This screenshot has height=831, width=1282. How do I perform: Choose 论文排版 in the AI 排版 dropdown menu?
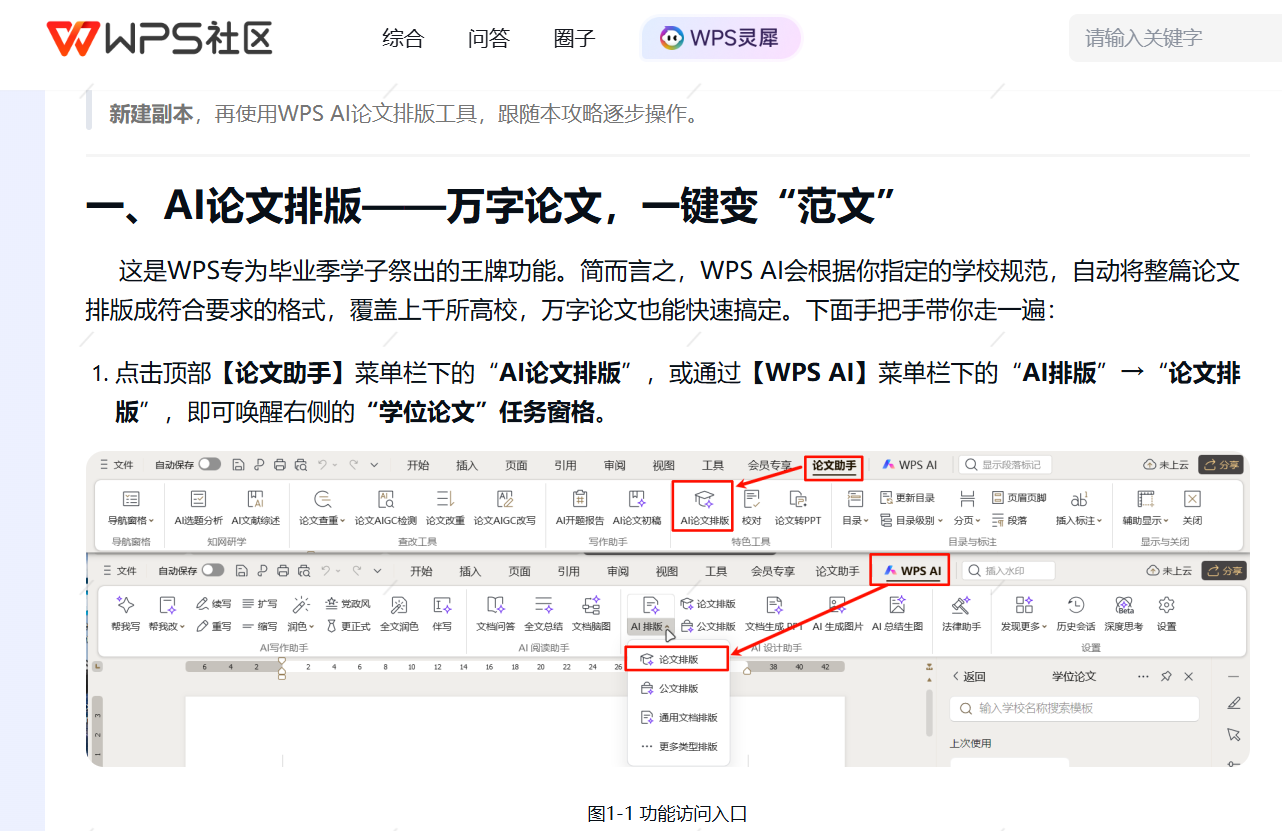(x=677, y=660)
